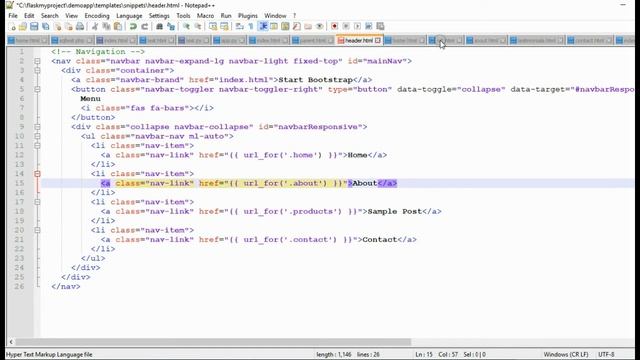
Task: Click the Paste toolbar icon
Action: [118, 27]
